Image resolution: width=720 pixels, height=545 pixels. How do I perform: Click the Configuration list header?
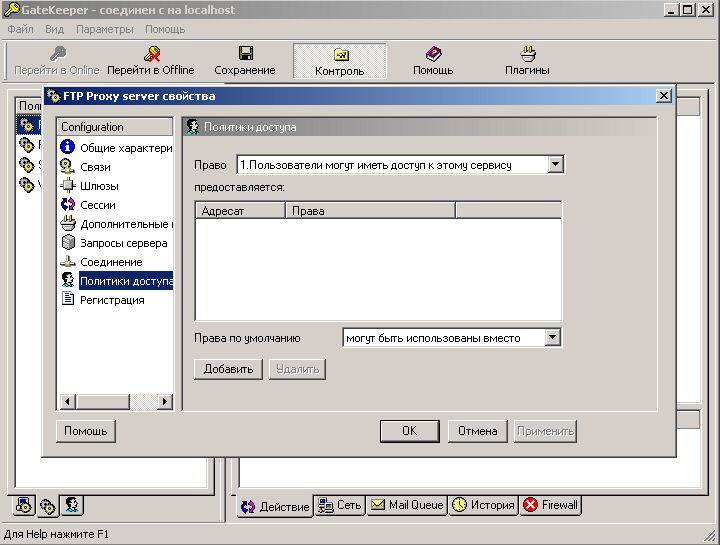point(115,127)
